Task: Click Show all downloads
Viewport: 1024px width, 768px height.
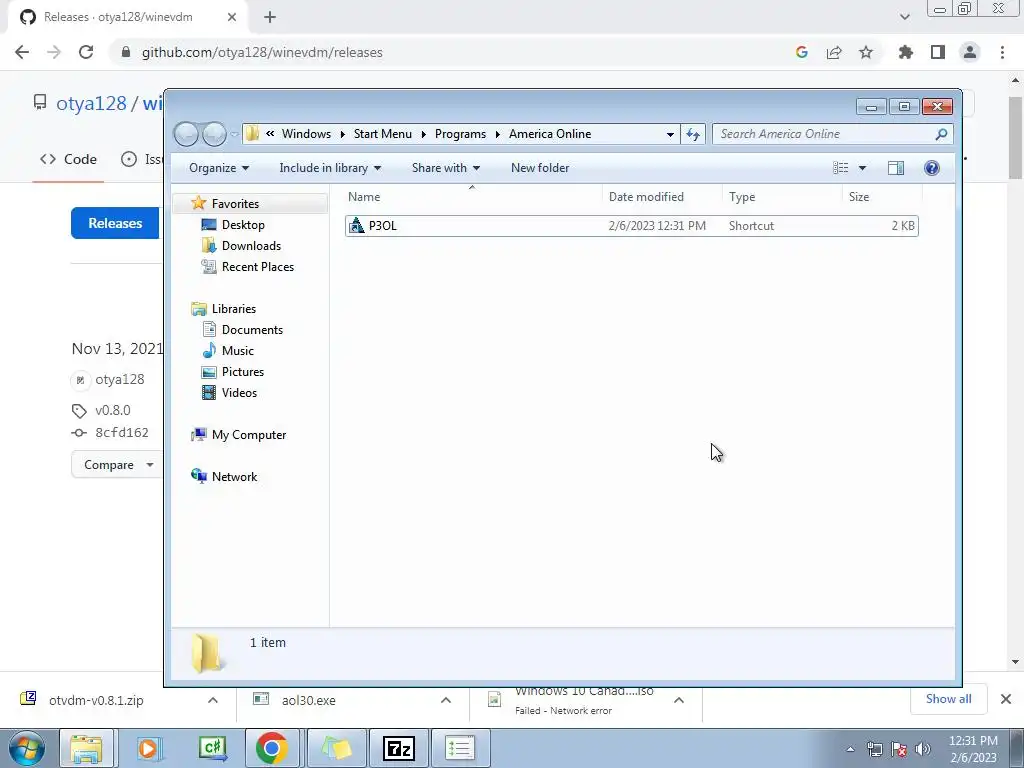Action: coord(948,699)
